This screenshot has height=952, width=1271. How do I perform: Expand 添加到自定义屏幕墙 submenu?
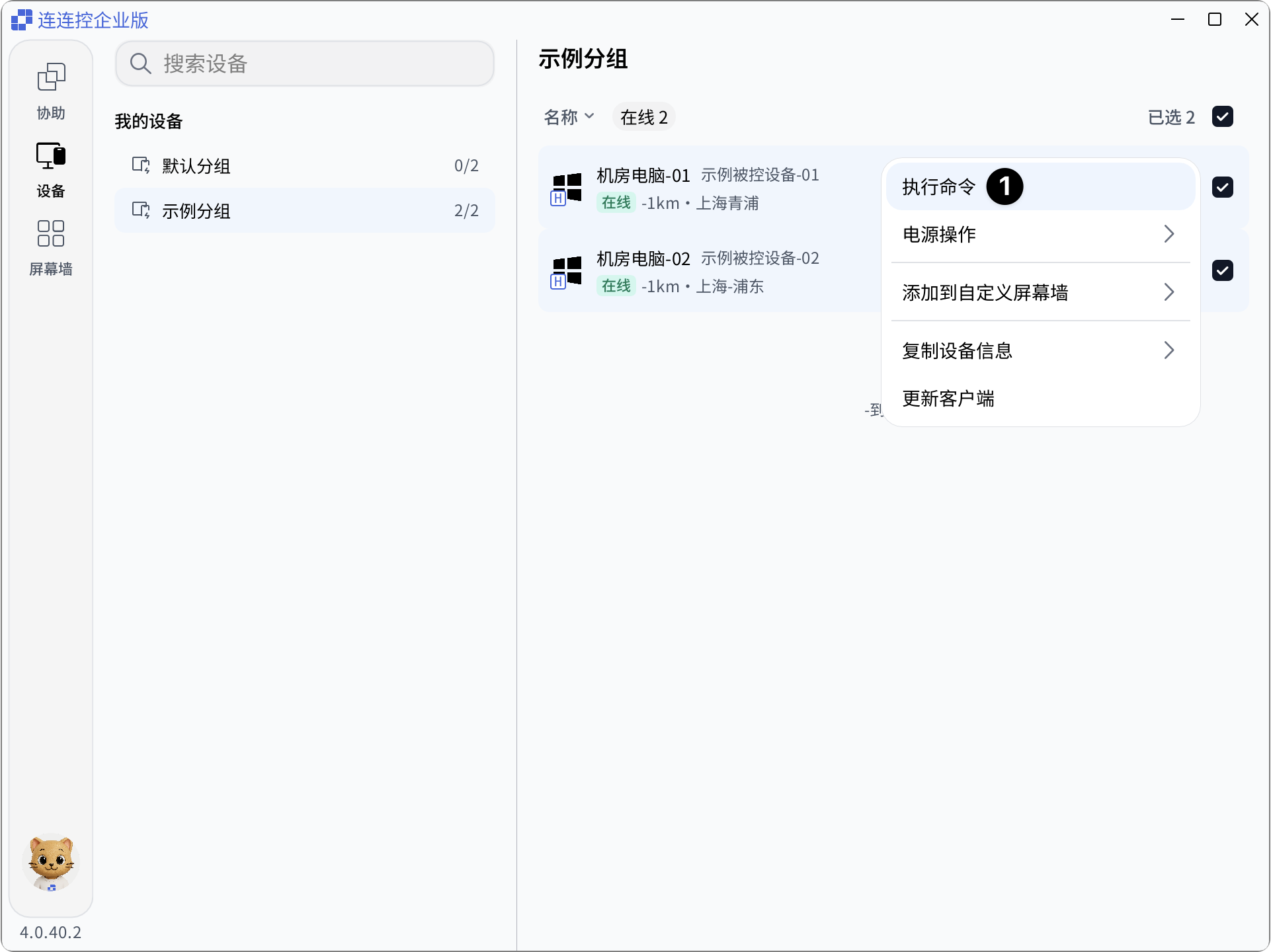pyautogui.click(x=1040, y=292)
